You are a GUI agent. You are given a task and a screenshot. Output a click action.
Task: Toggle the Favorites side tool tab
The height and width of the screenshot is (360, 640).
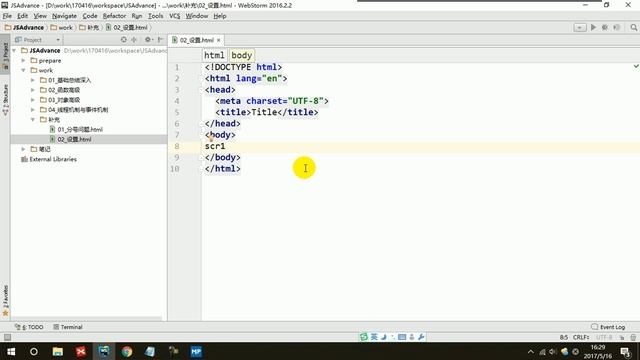(x=5, y=300)
